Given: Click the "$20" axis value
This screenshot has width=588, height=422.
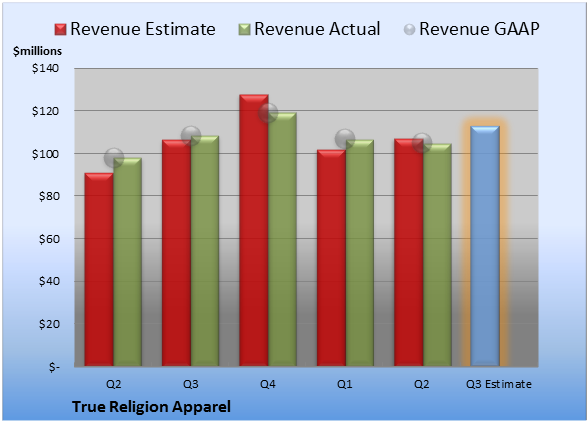Looking at the screenshot, I should [x=49, y=324].
